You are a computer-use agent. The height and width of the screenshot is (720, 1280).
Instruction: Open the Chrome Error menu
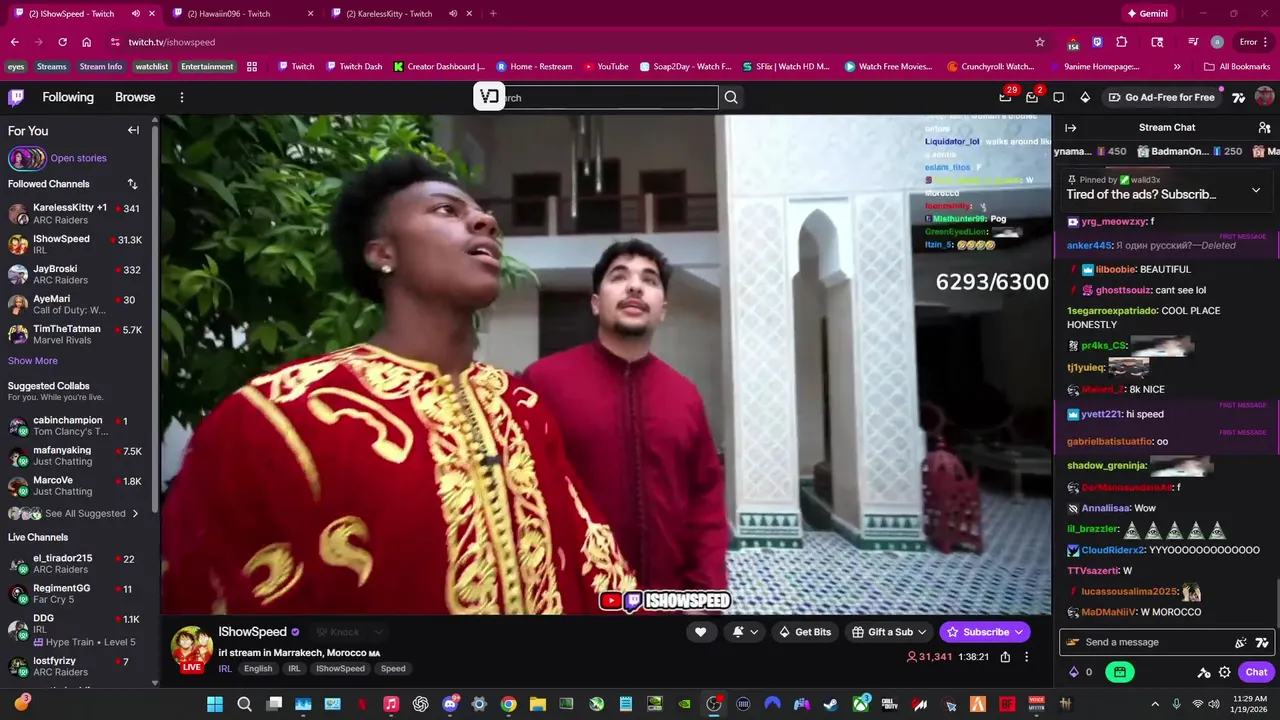pos(1254,42)
